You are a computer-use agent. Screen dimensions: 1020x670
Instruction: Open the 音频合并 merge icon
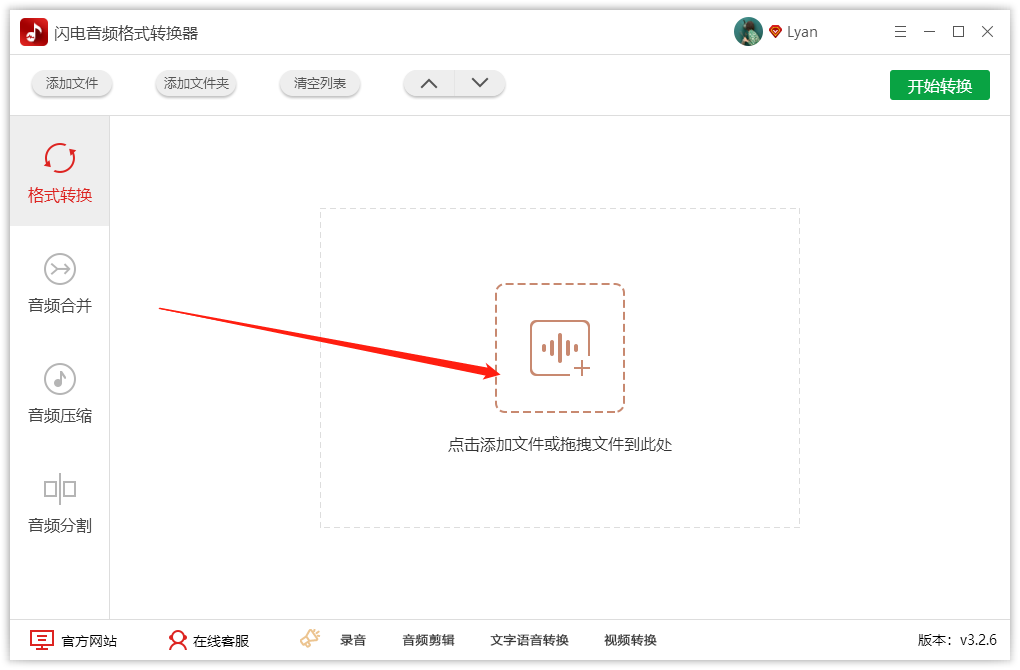point(60,269)
